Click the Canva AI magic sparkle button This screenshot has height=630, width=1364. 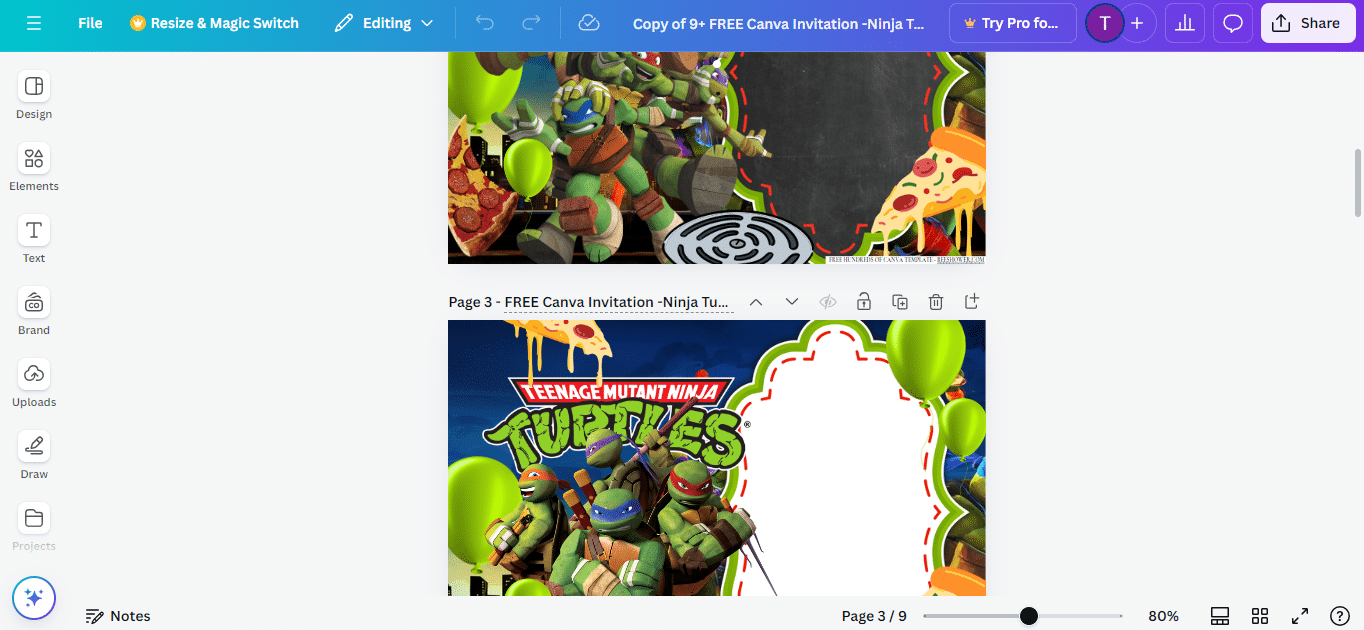point(34,598)
